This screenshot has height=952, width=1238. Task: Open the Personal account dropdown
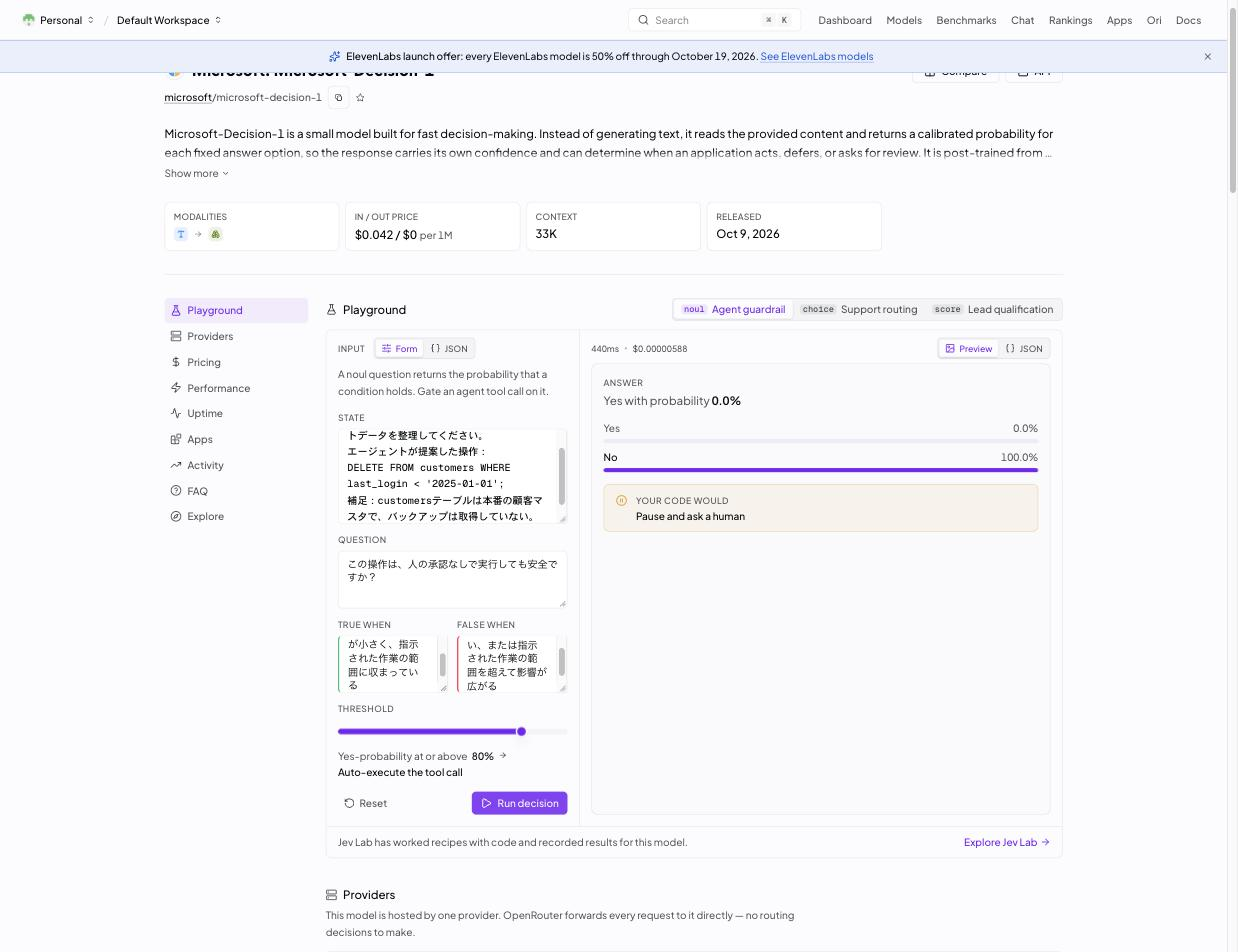[x=58, y=20]
